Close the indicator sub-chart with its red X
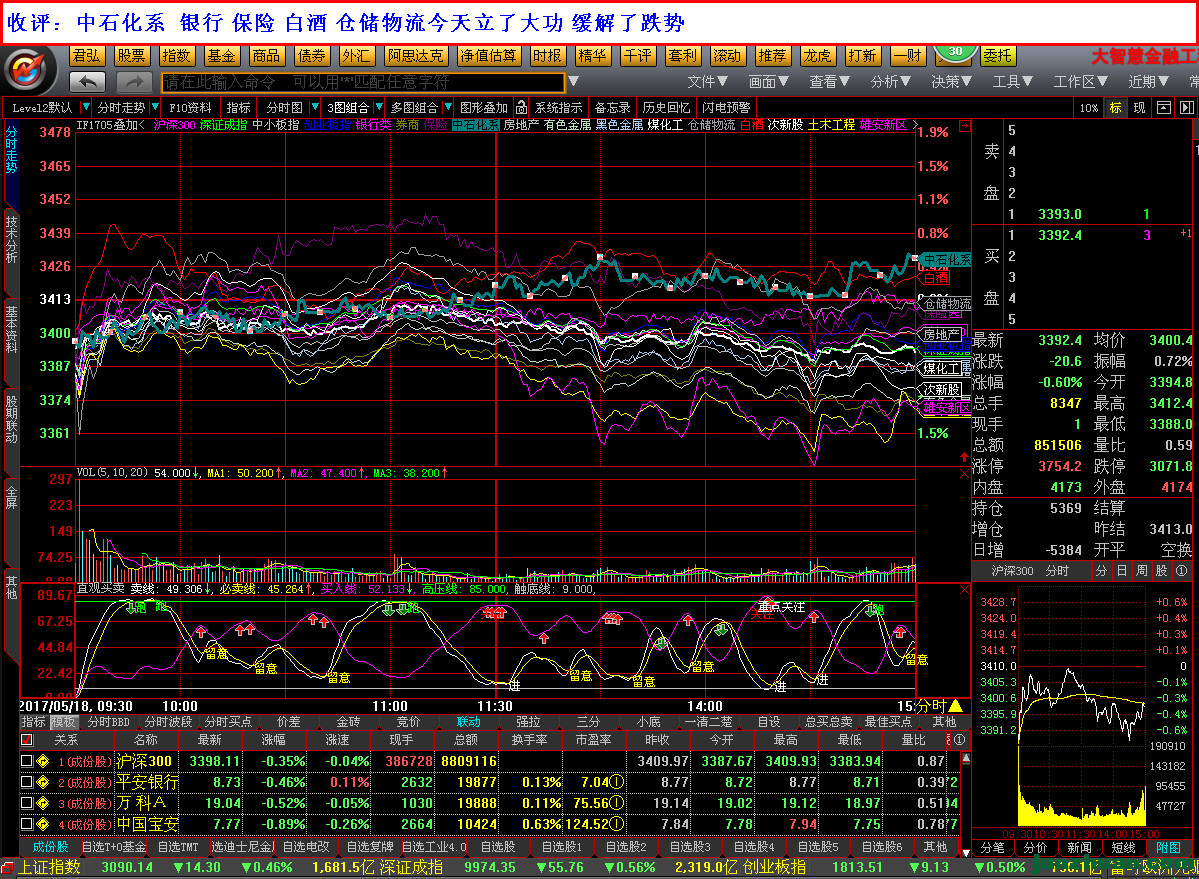Image resolution: width=1199 pixels, height=879 pixels. [x=964, y=590]
